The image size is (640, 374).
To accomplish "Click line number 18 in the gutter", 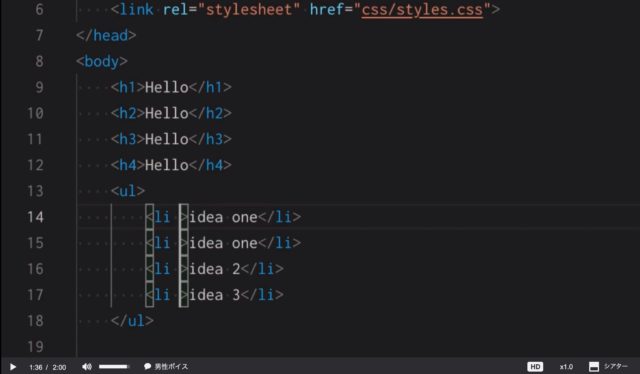I will click(36, 321).
